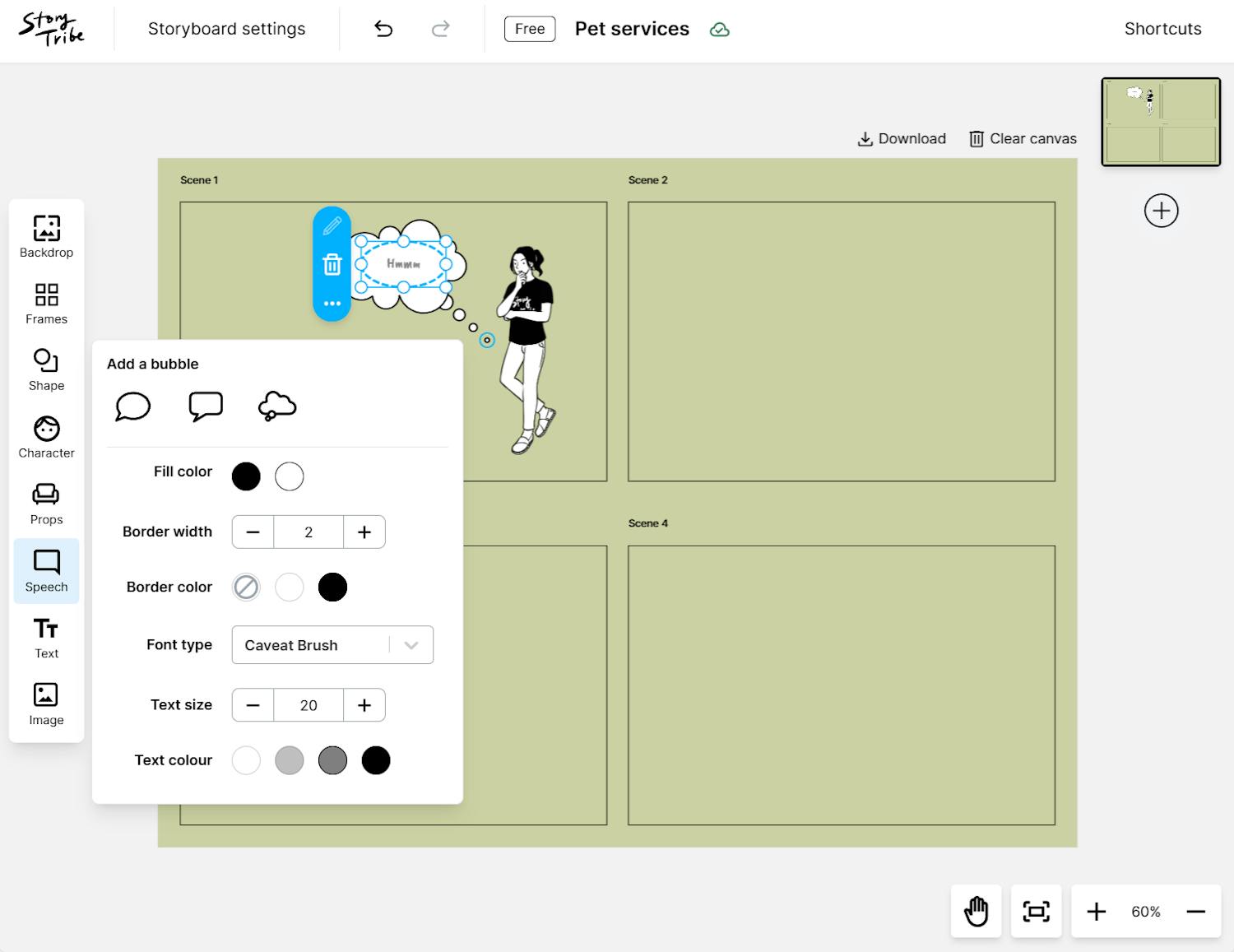Click the fit-to-screen icon

click(1036, 911)
